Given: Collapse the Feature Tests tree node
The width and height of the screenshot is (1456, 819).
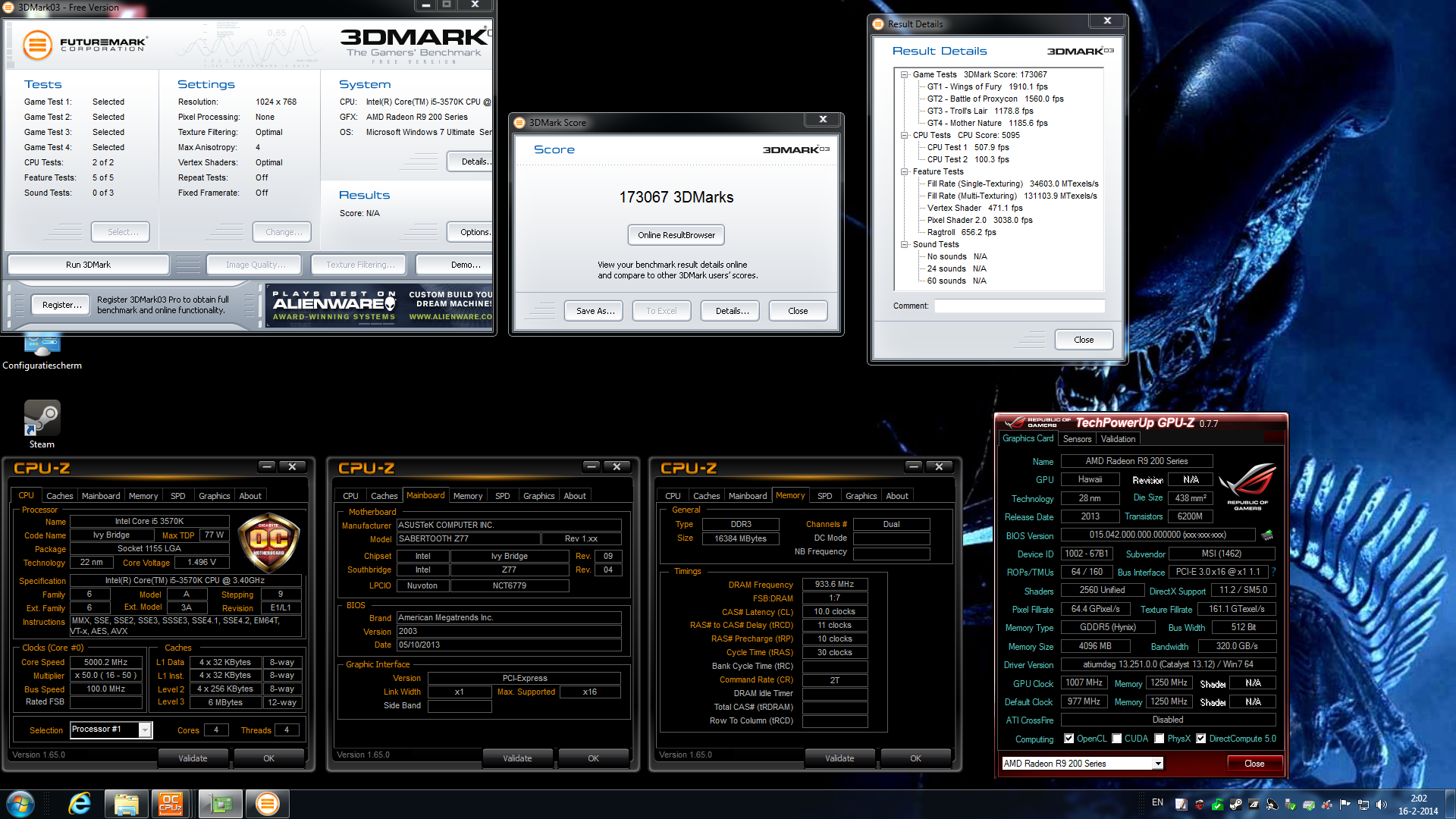Looking at the screenshot, I should pos(904,171).
